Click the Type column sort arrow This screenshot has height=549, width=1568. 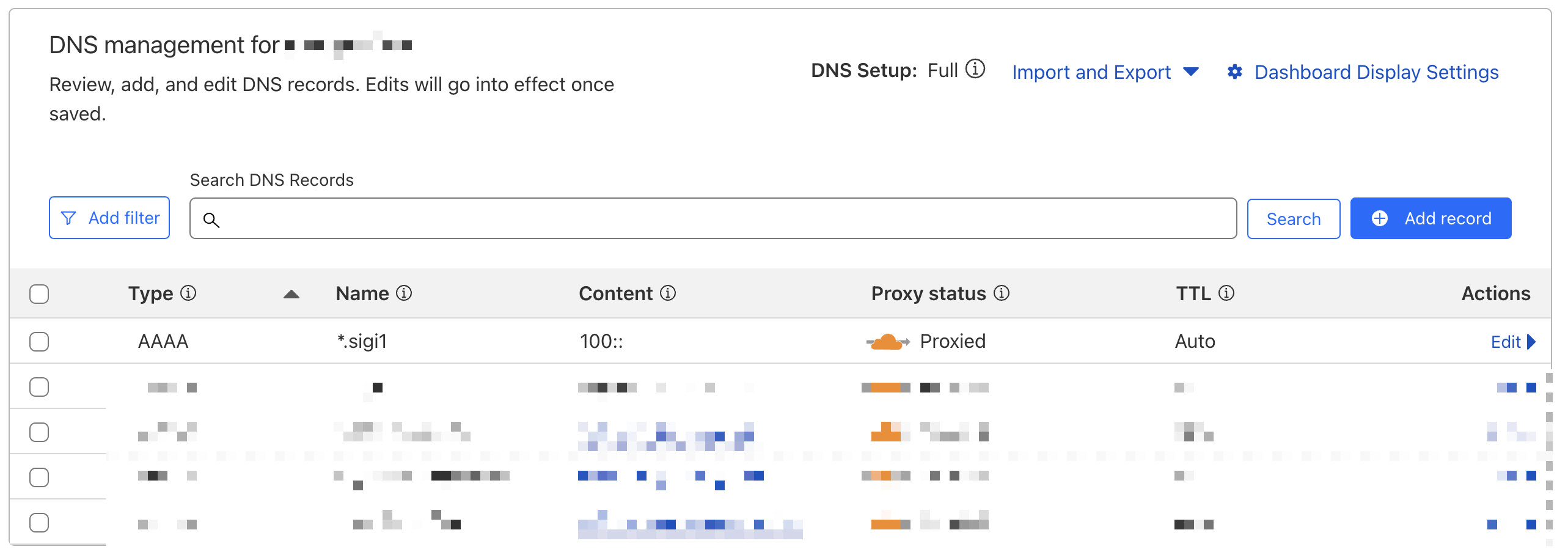(x=291, y=294)
